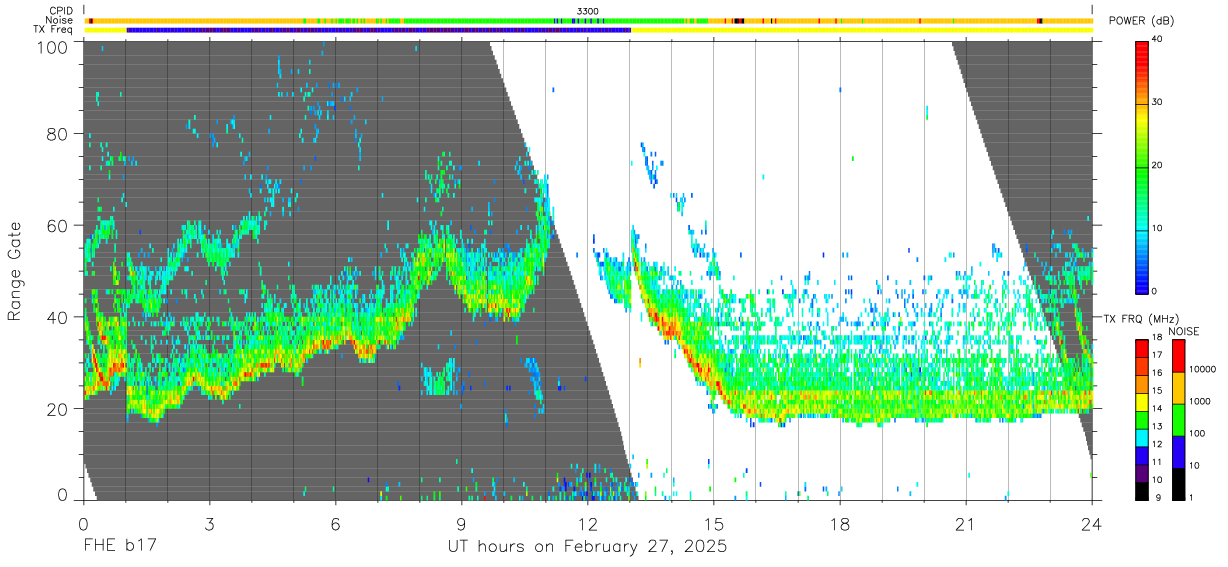
Task: Click the FHE b17 radar label
Action: [x=120, y=547]
